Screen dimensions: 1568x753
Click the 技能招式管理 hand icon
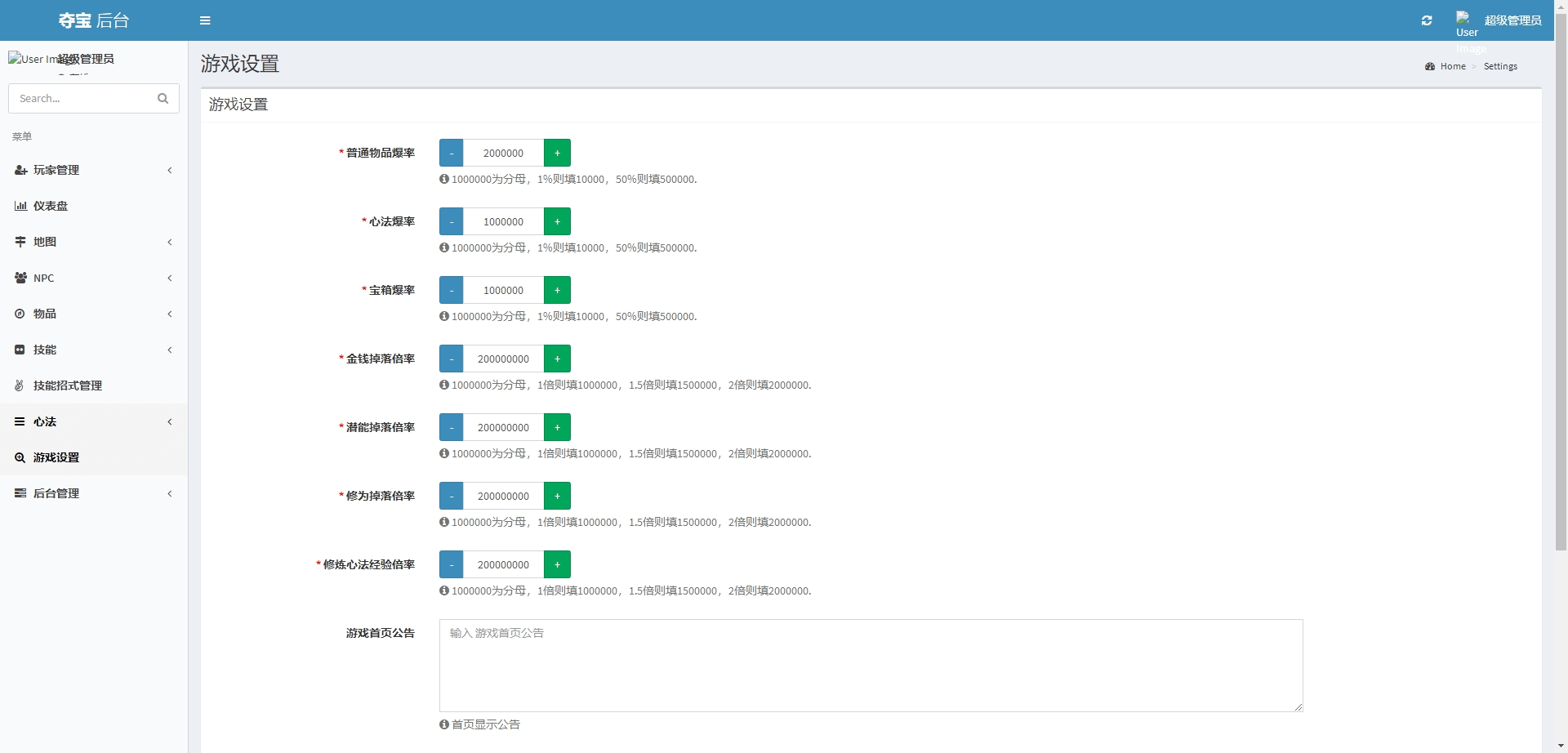pyautogui.click(x=20, y=385)
